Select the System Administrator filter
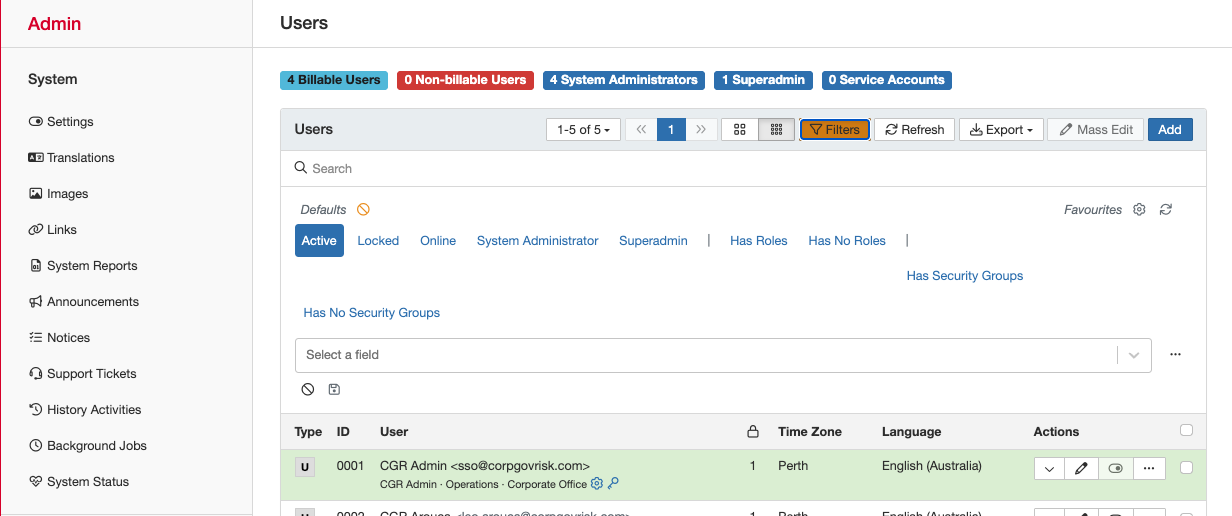Screen dimensions: 1232x516 538,241
